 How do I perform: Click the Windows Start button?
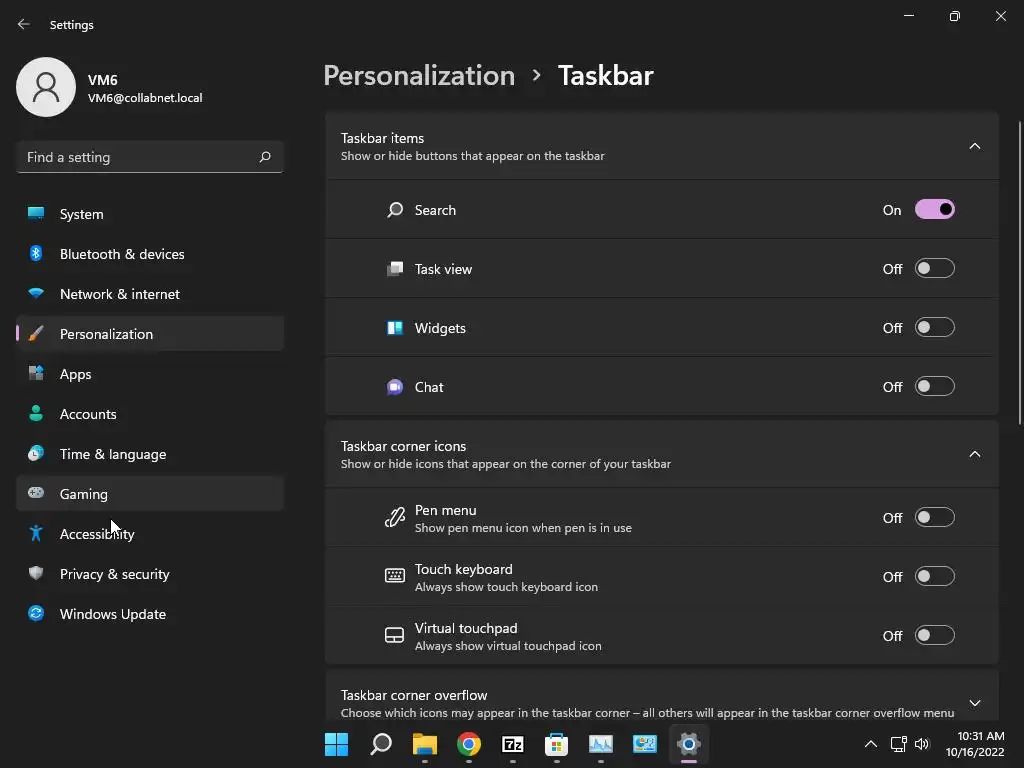(336, 744)
